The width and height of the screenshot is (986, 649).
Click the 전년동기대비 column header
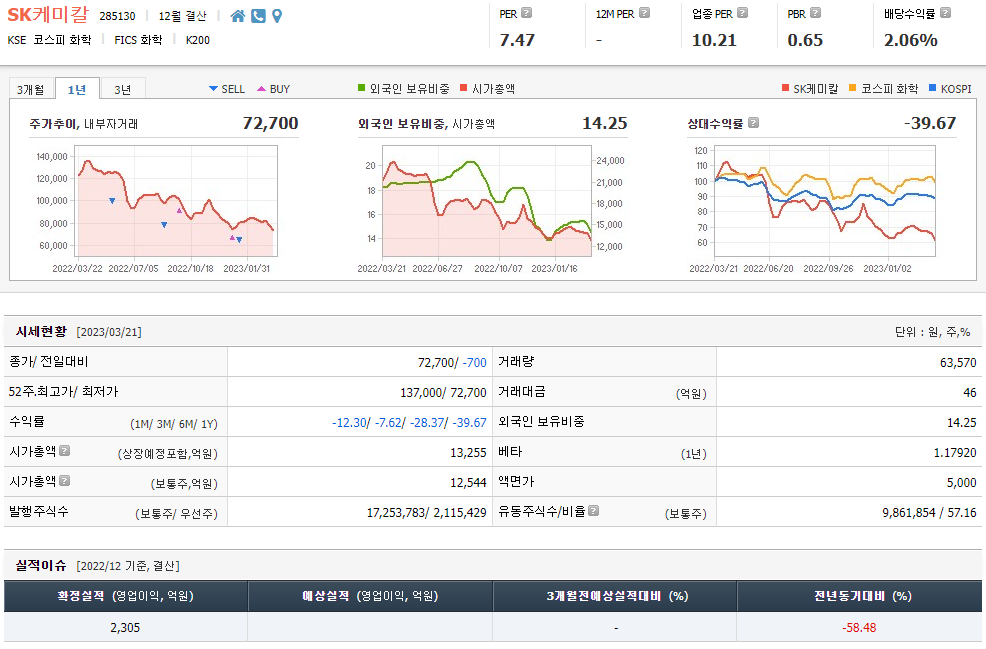[x=860, y=596]
